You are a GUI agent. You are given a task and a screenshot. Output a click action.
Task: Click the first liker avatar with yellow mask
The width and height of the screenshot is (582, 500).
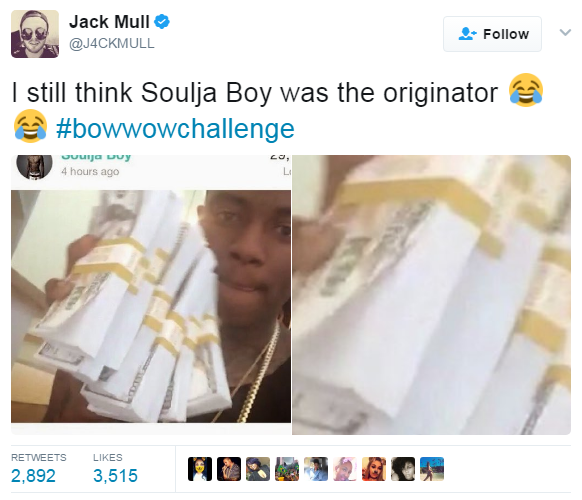pyautogui.click(x=200, y=469)
